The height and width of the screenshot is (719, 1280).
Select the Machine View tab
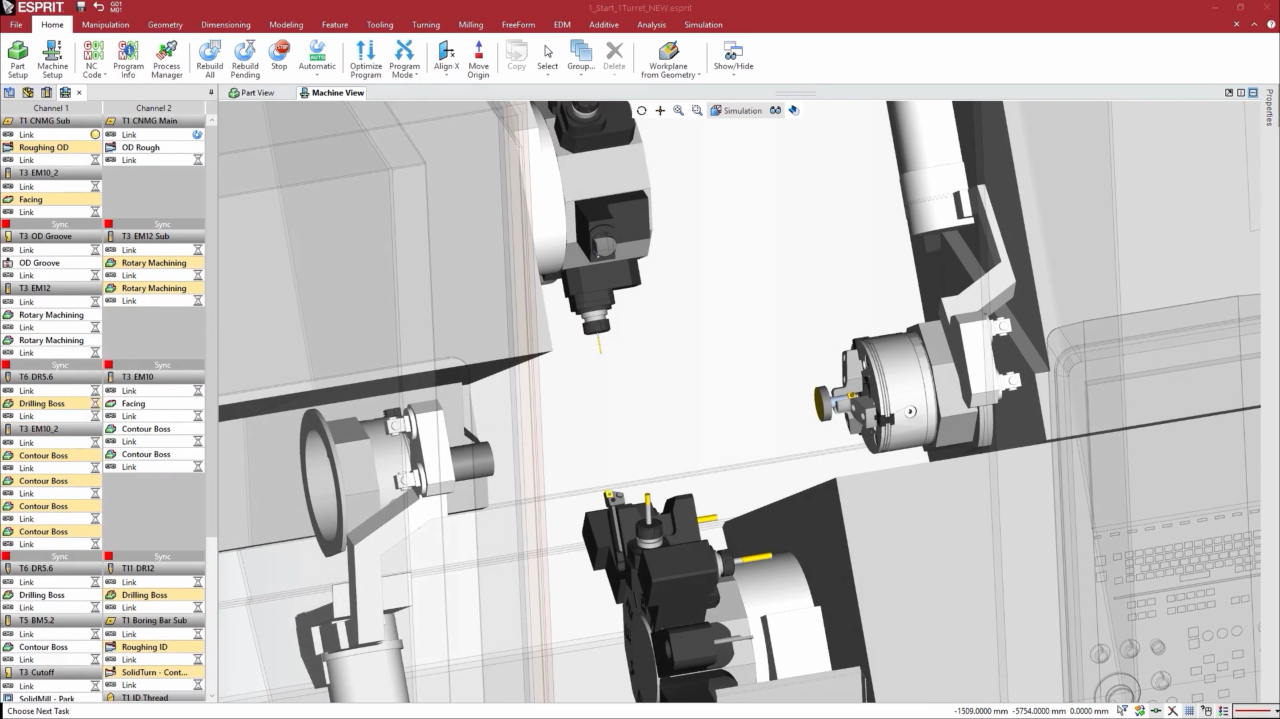pos(331,93)
